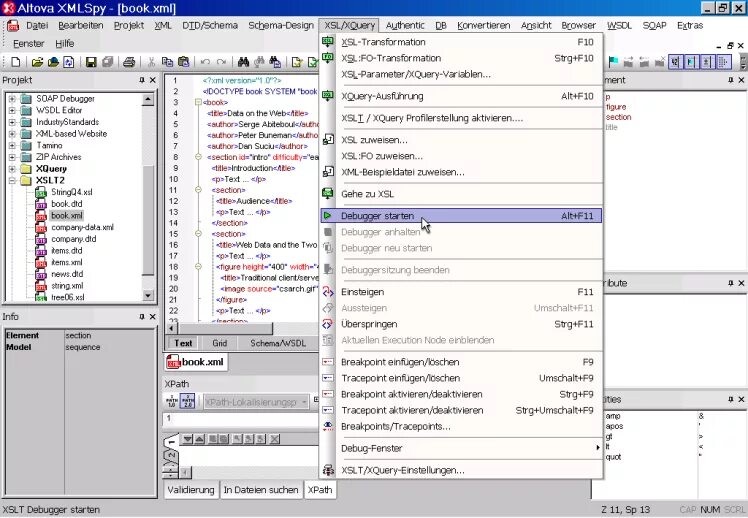The image size is (748, 518).
Task: Collapse the XSLT2 project folder
Action: [x=12, y=180]
